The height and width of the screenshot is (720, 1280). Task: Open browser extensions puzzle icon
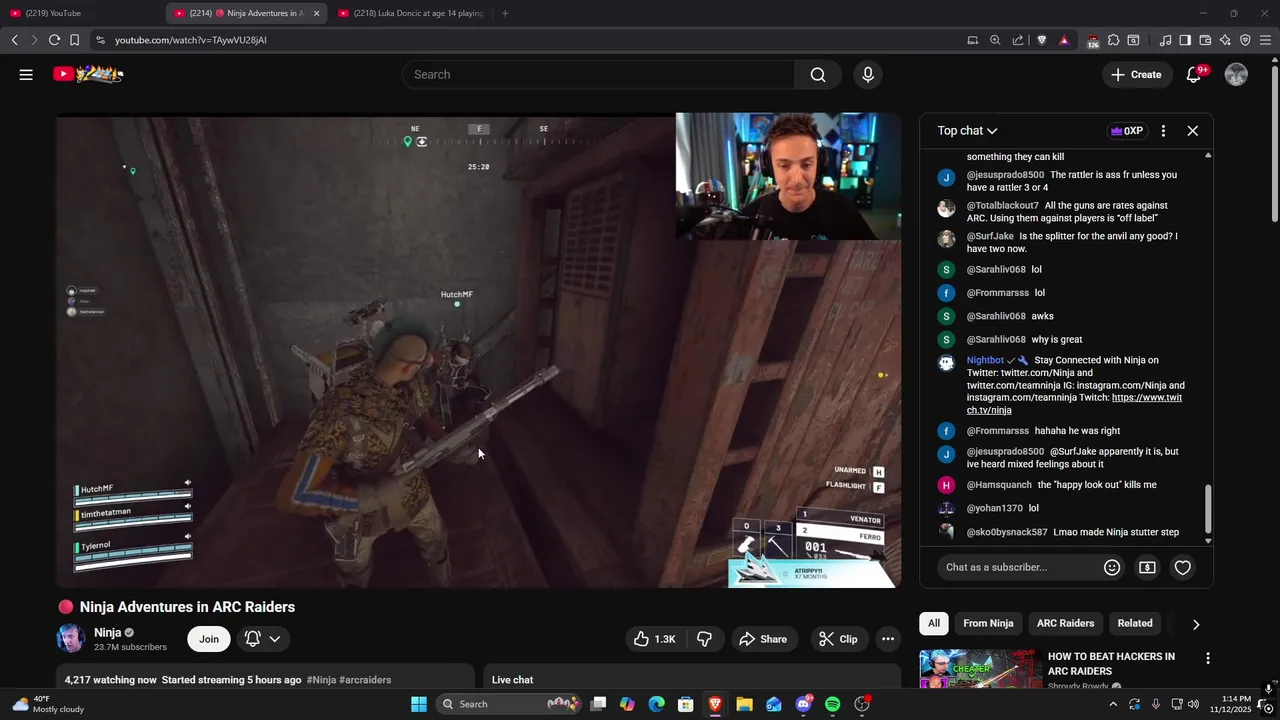[1113, 40]
